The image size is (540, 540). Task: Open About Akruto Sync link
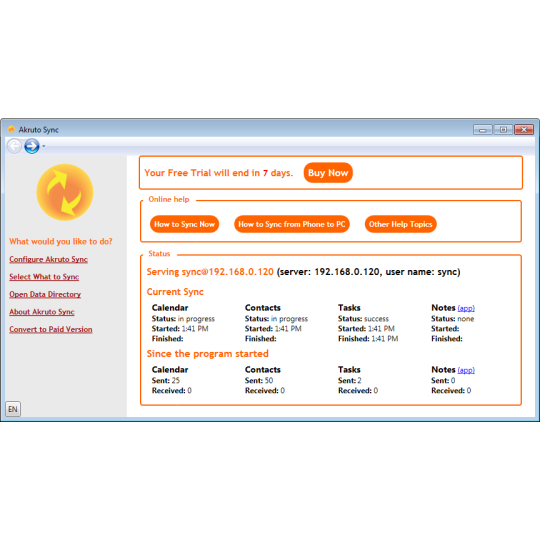click(x=42, y=312)
